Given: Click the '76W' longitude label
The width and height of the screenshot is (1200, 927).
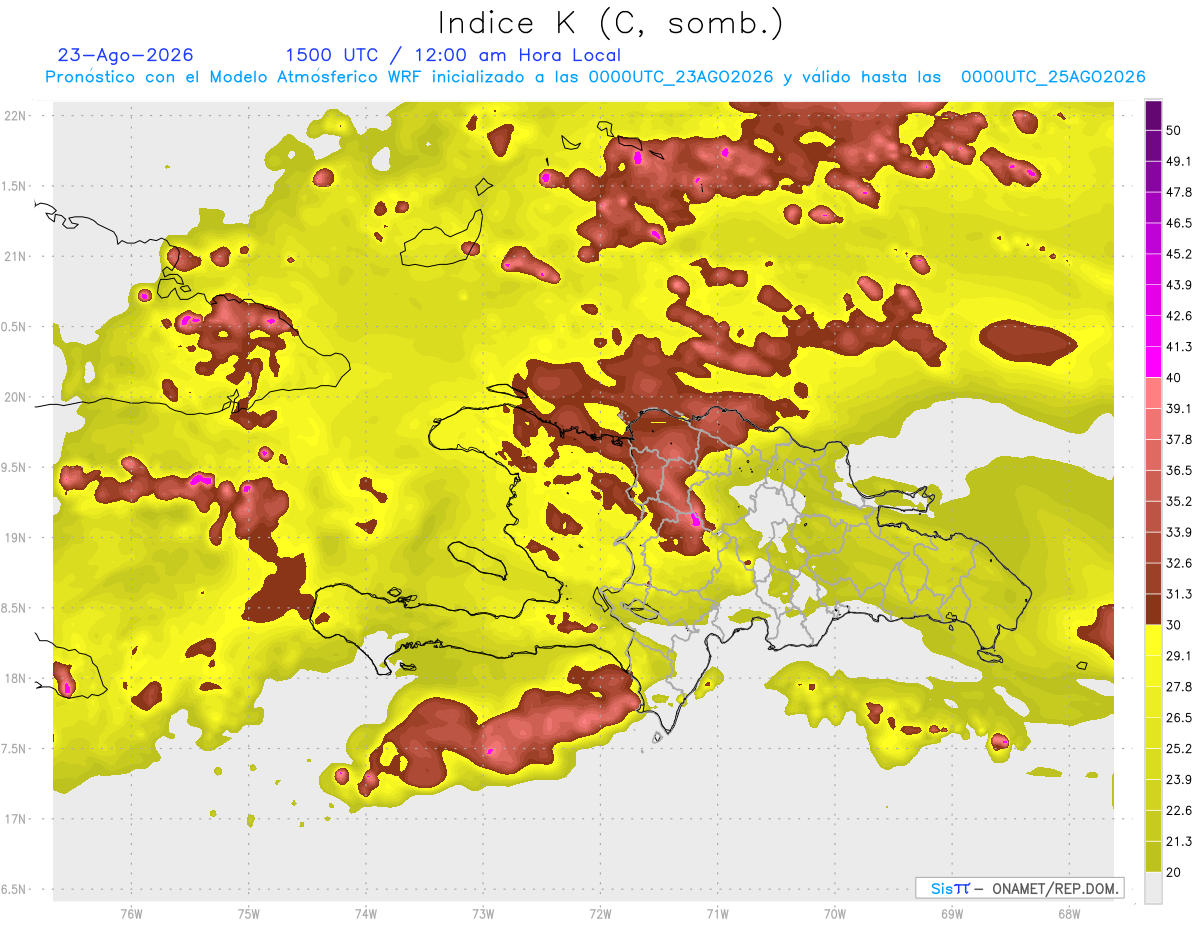Looking at the screenshot, I should click(131, 913).
